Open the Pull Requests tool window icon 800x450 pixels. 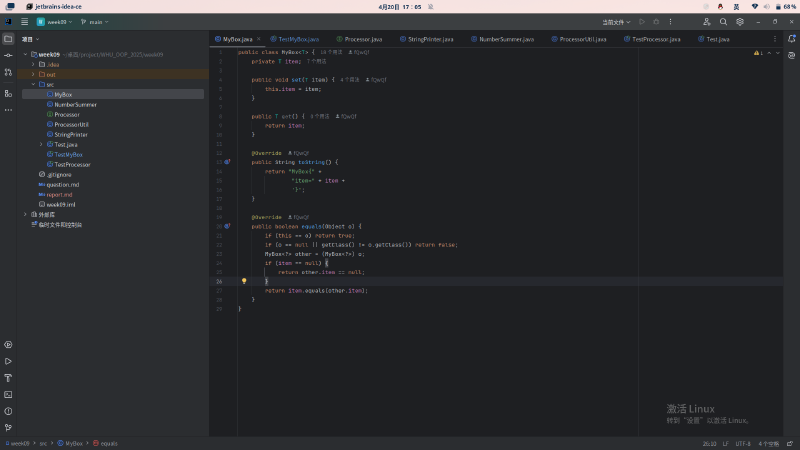(8, 72)
